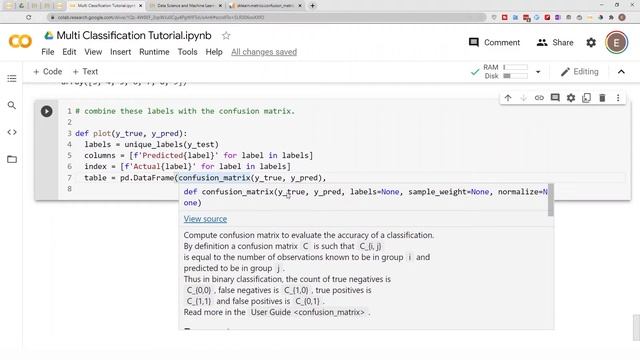
Task: Open a new browser tab
Action: (x=313, y=6)
